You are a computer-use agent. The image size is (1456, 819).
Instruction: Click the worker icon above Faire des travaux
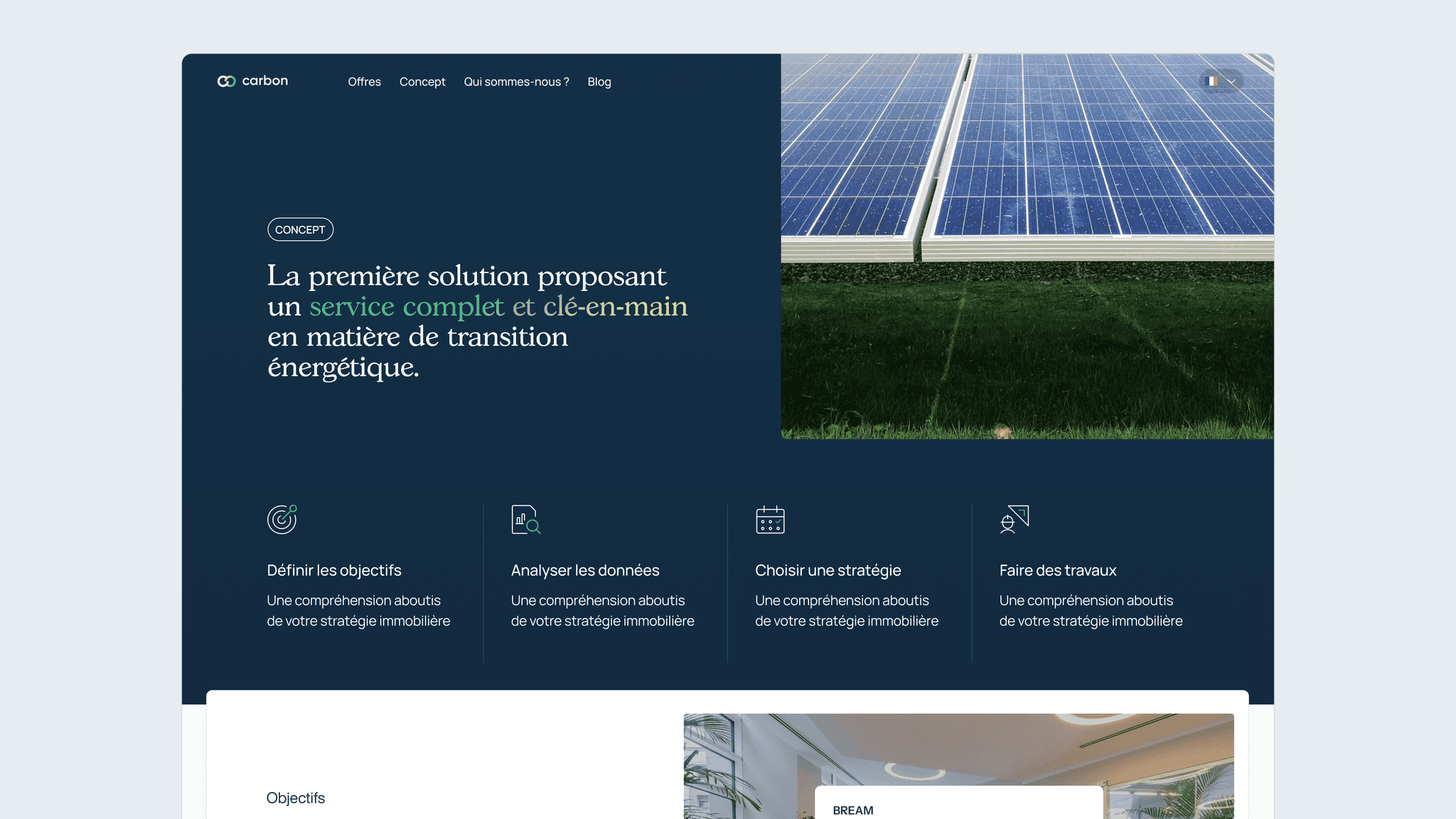1014,519
